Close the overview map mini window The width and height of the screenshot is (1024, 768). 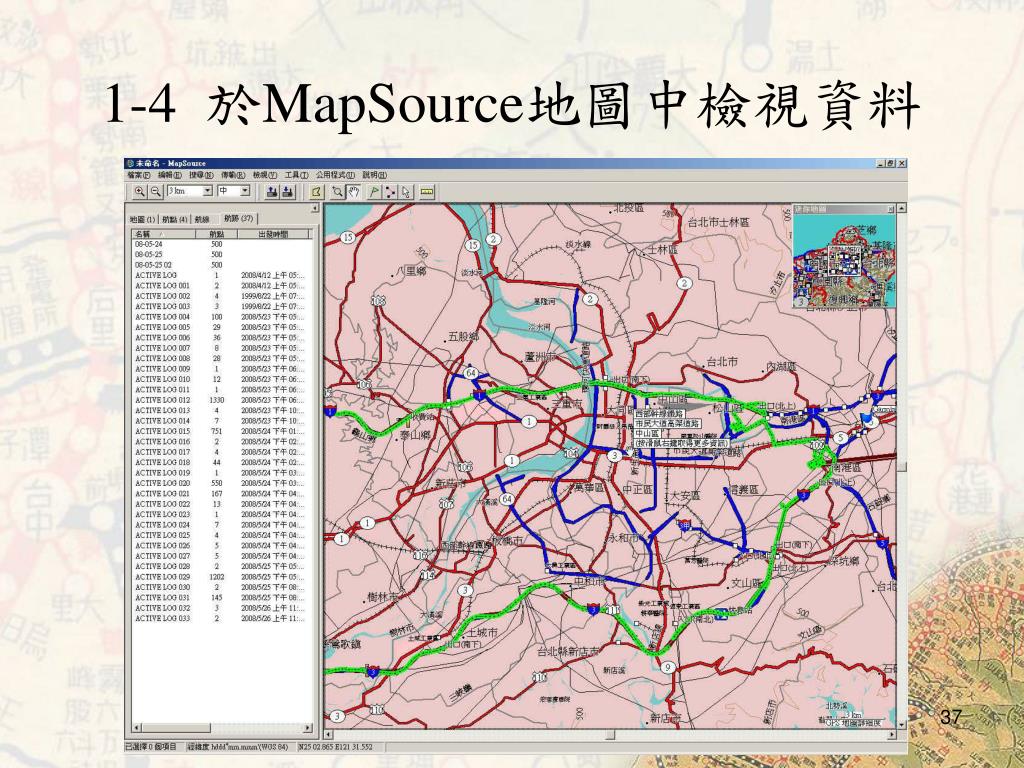coord(890,209)
